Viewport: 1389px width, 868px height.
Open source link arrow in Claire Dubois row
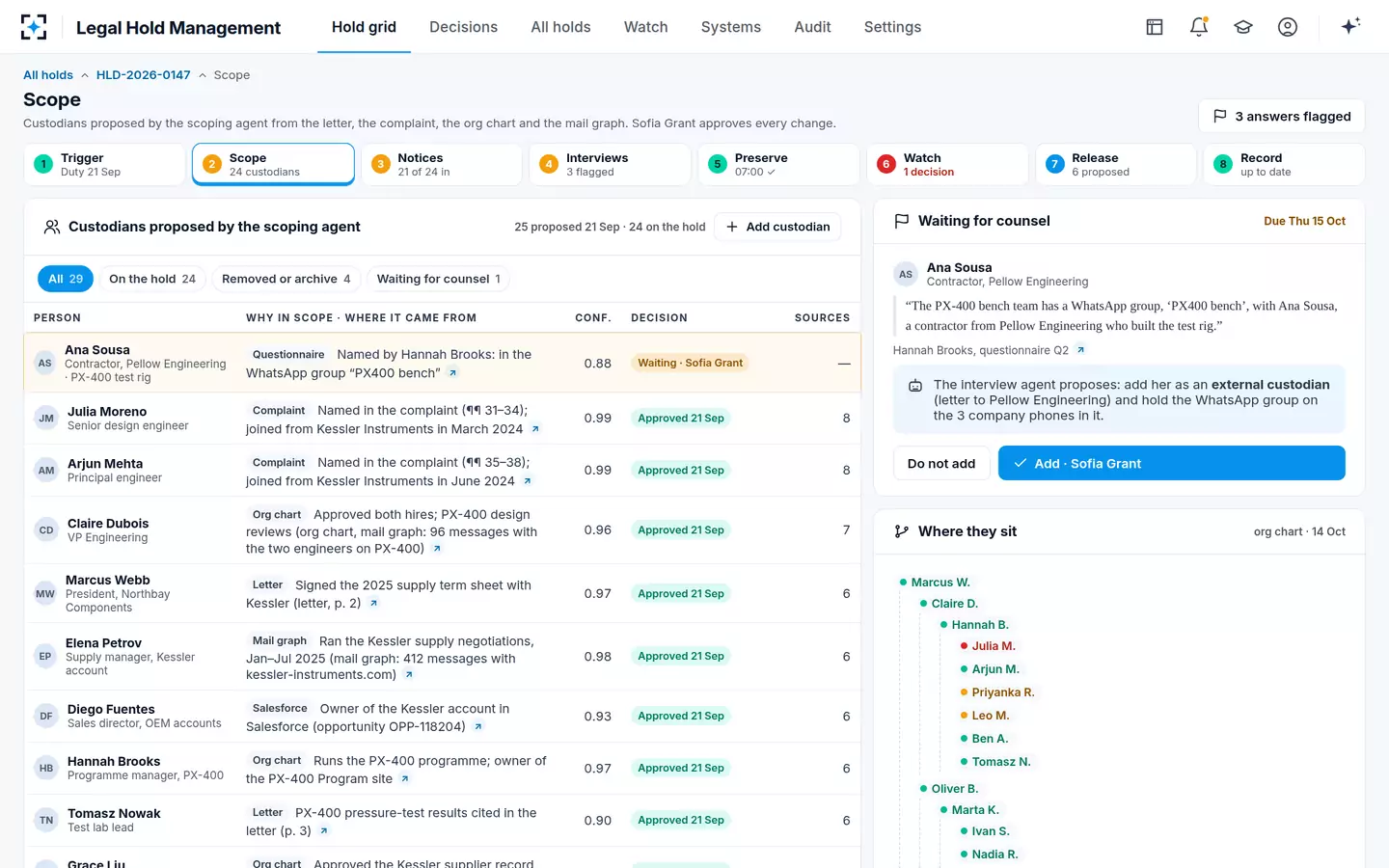point(437,549)
